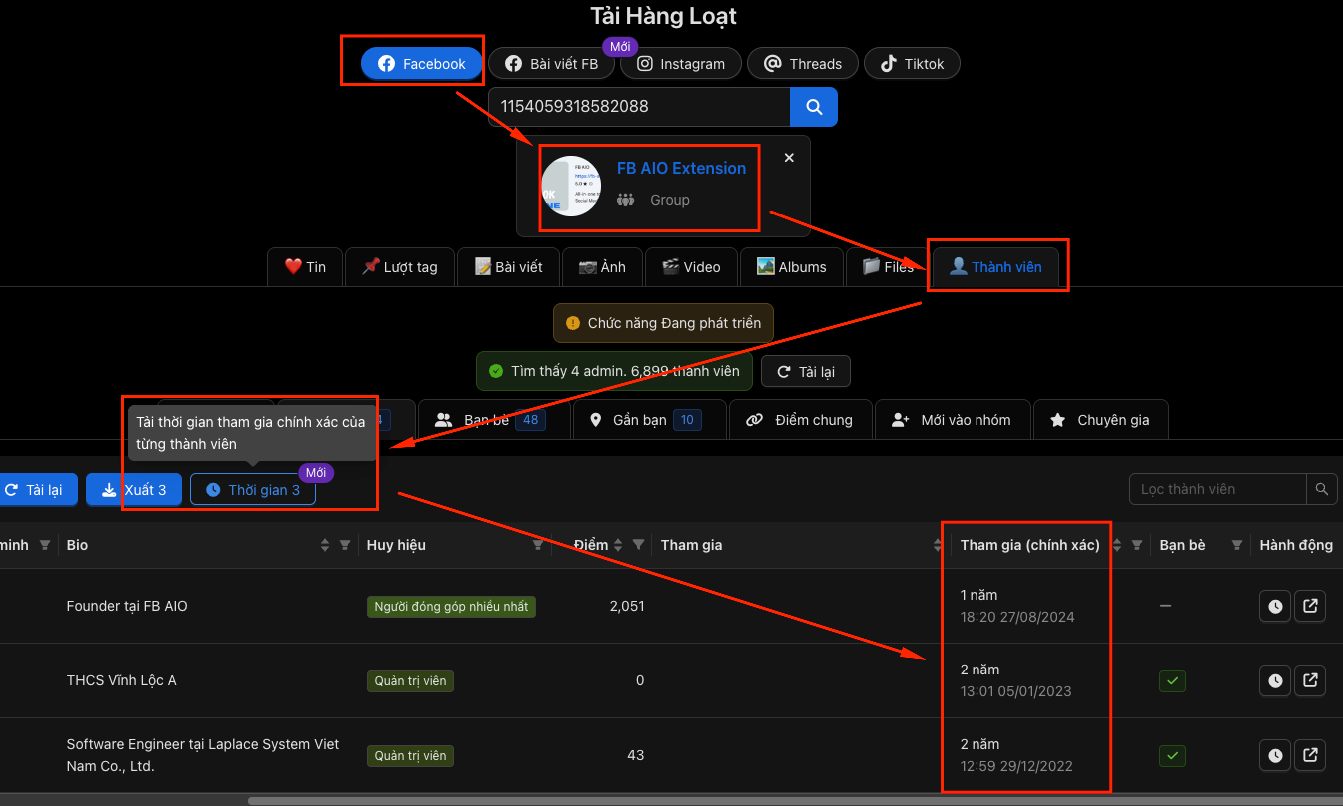Click the search icon in Lọc thành viên

point(1322,489)
